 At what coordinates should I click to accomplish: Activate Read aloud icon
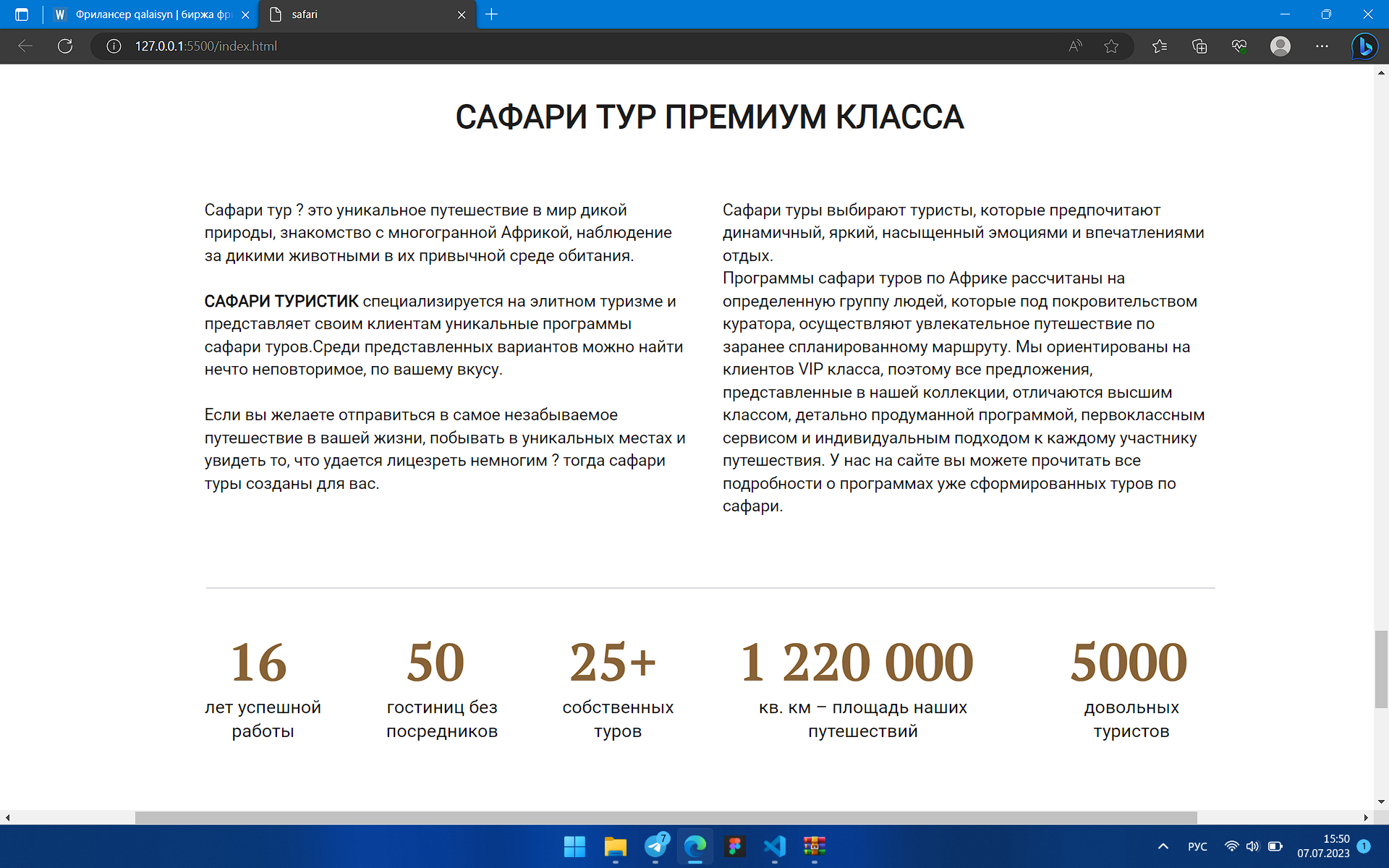[x=1076, y=46]
